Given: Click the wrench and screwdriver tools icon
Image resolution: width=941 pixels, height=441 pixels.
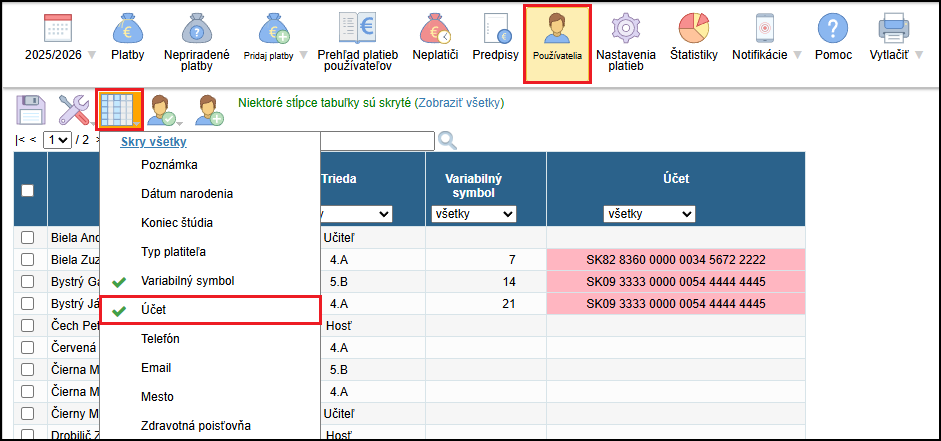Looking at the screenshot, I should tap(75, 109).
